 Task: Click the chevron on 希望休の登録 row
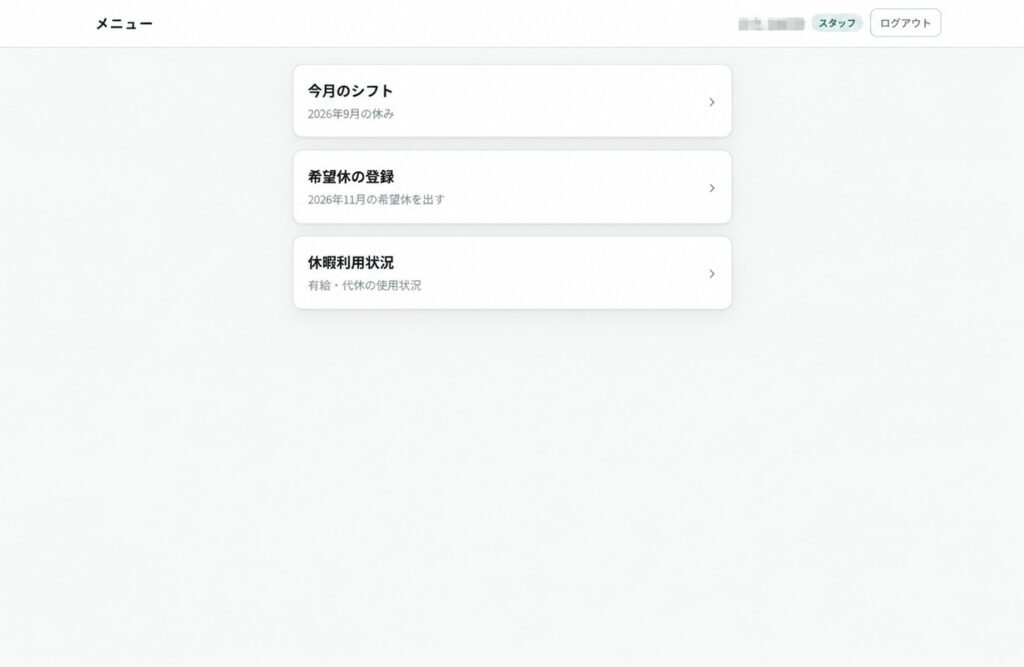[712, 188]
